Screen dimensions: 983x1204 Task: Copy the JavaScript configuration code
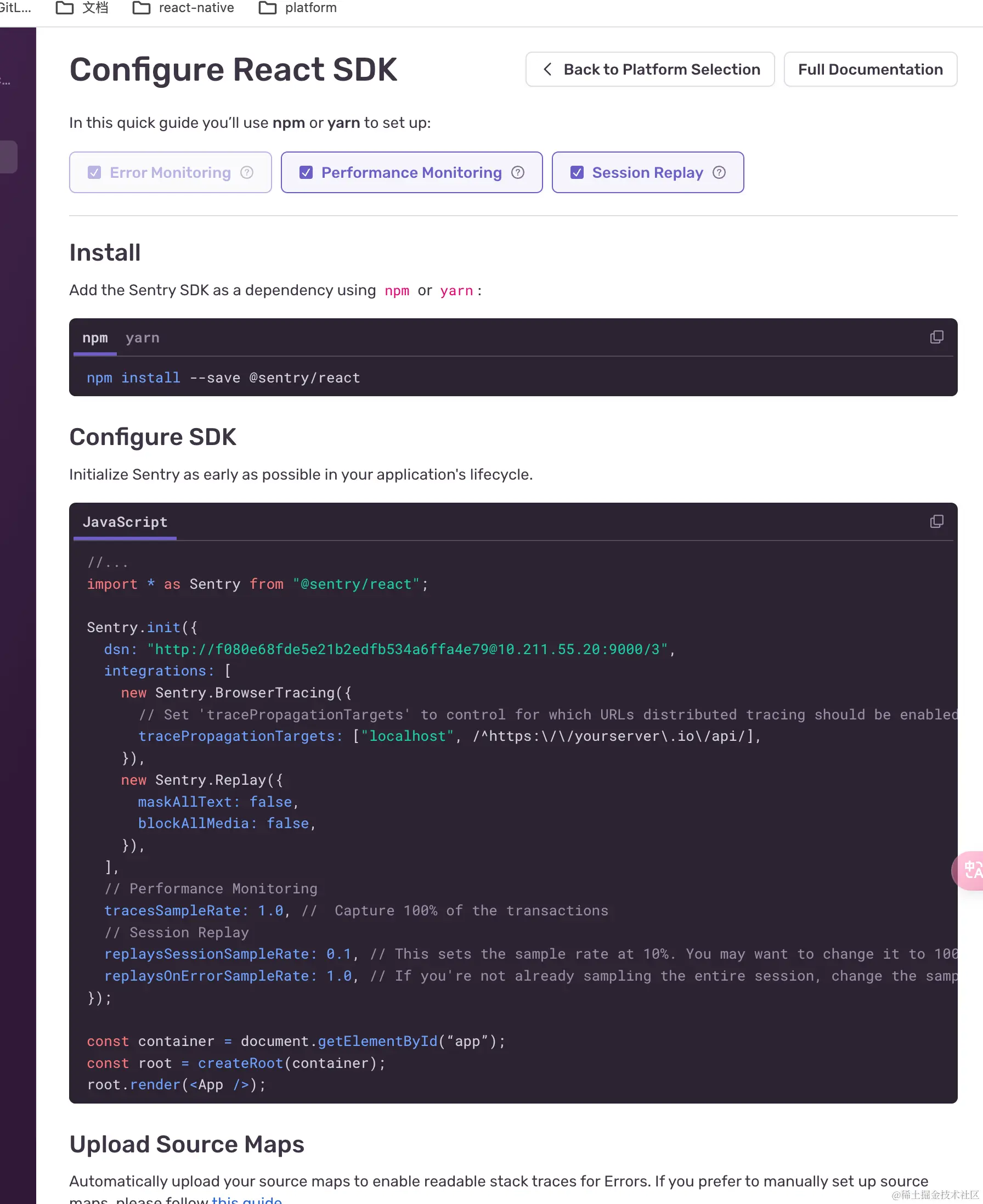coord(936,521)
